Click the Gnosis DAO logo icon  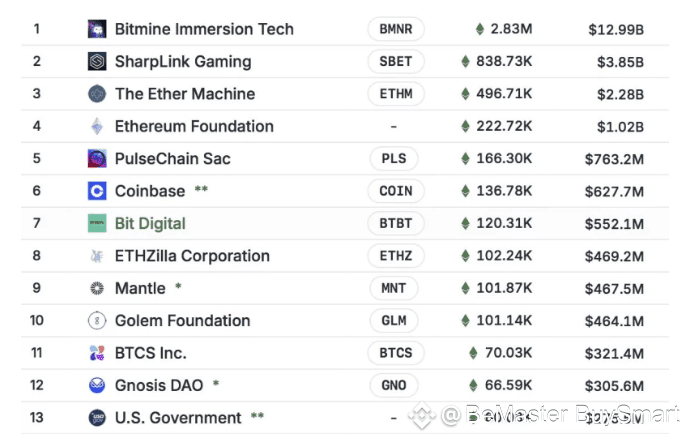[97, 385]
